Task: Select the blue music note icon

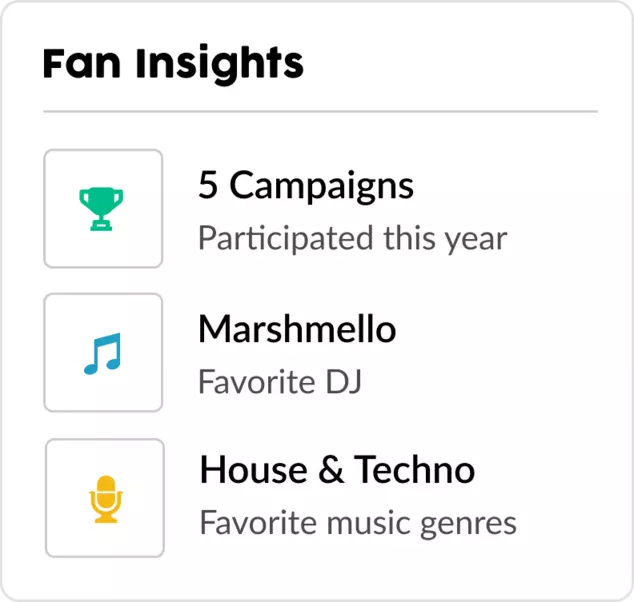Action: 102,353
